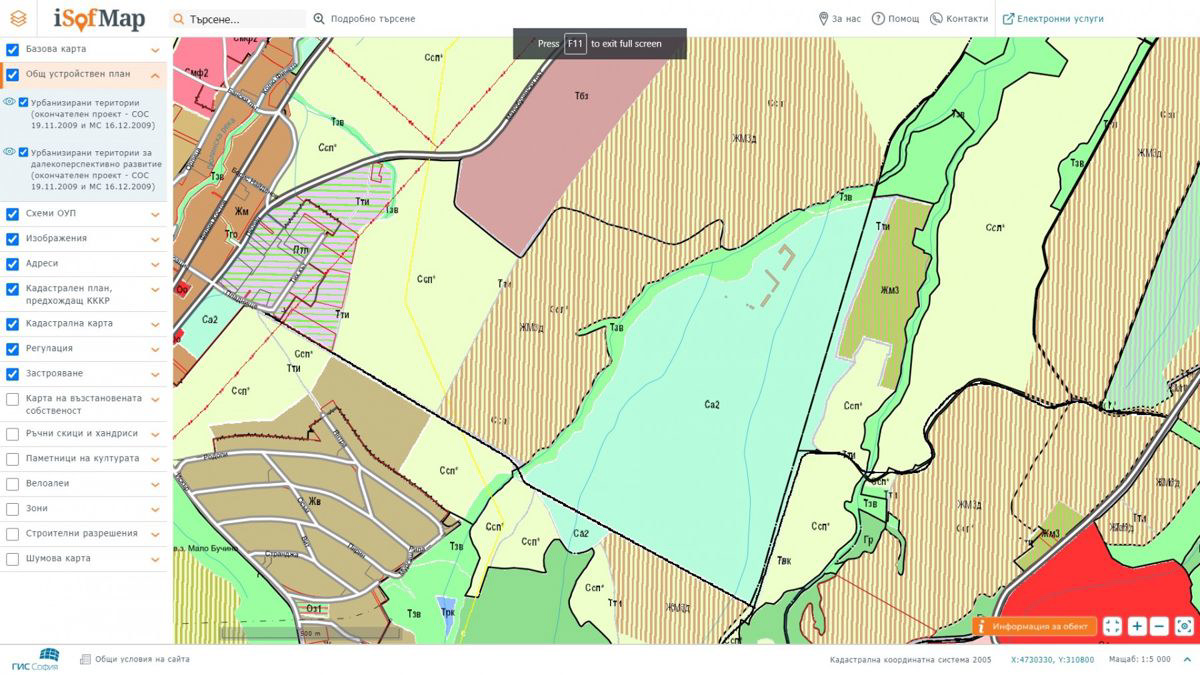Viewport: 1200px width, 675px height.
Task: Uncheck the Базова карта checkbox
Action: click(x=13, y=49)
